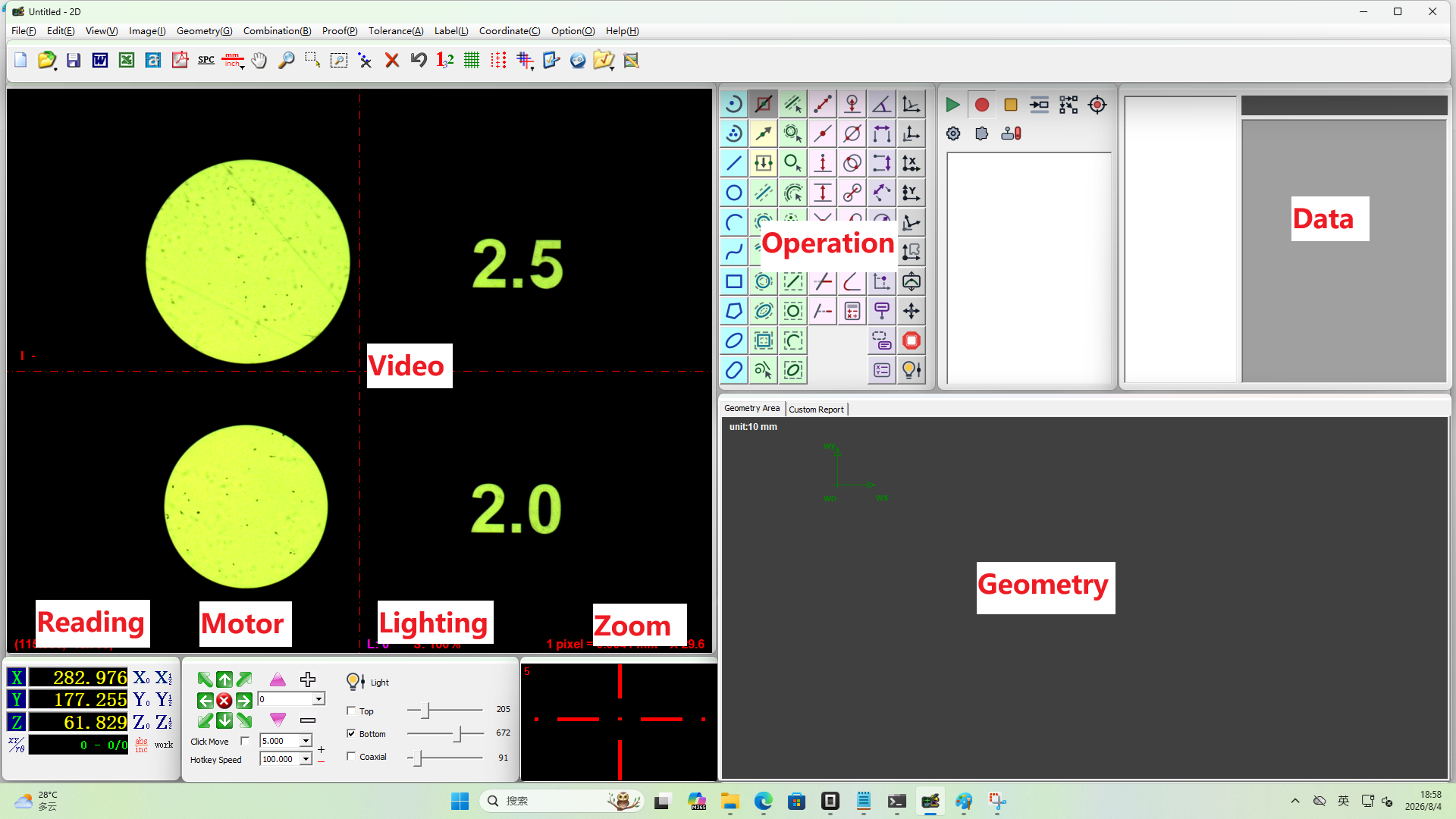Screen dimensions: 1456x819
Task: Open the Coordinate menu
Action: point(510,31)
